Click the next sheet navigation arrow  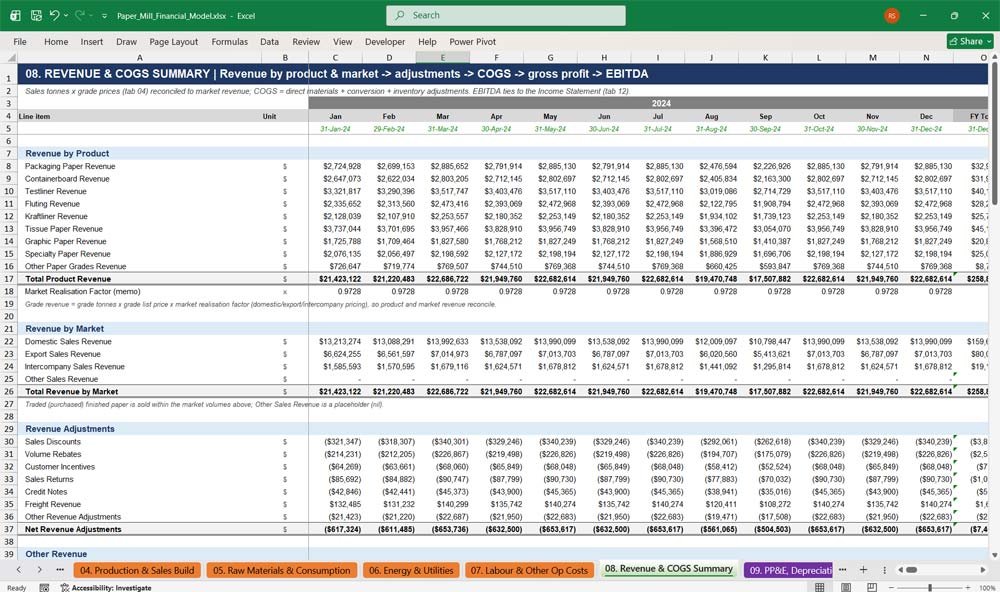click(x=39, y=570)
